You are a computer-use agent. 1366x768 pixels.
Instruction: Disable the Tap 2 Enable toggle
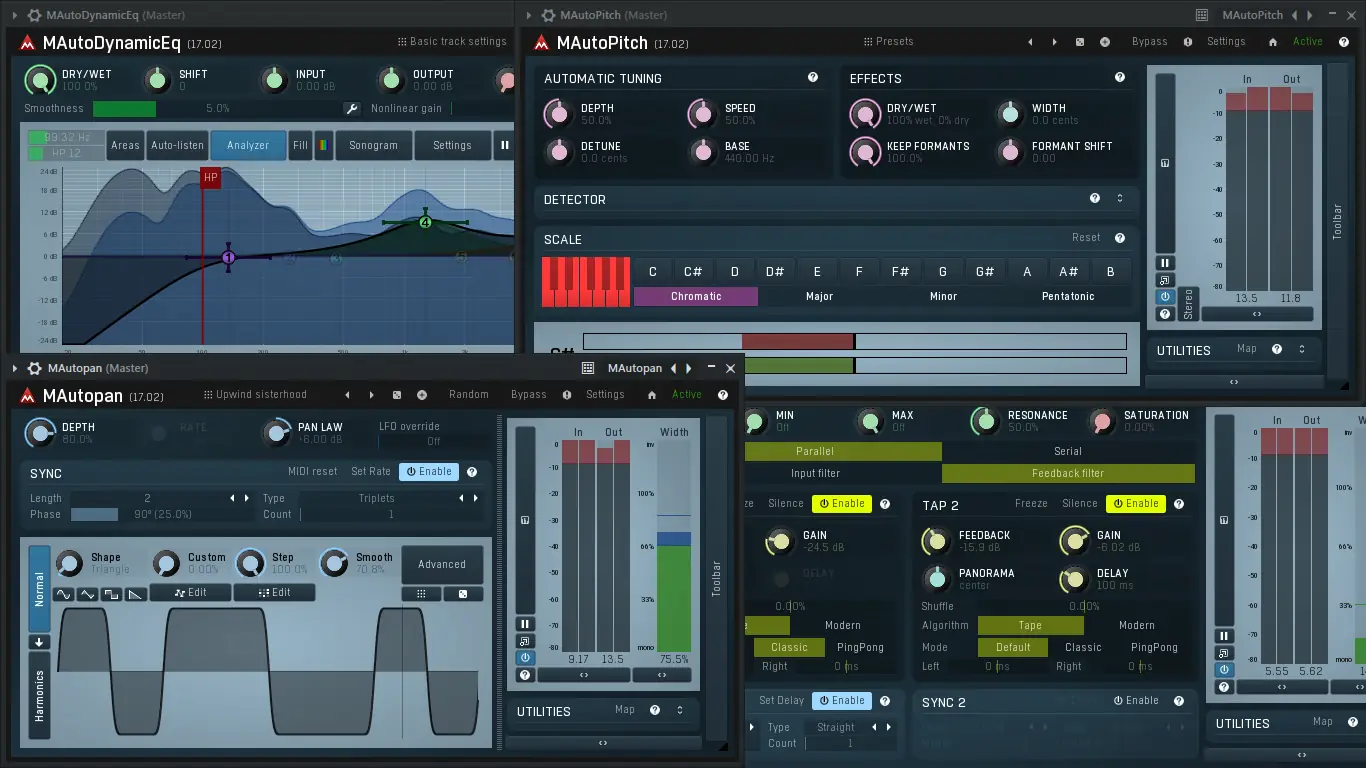(x=1135, y=503)
